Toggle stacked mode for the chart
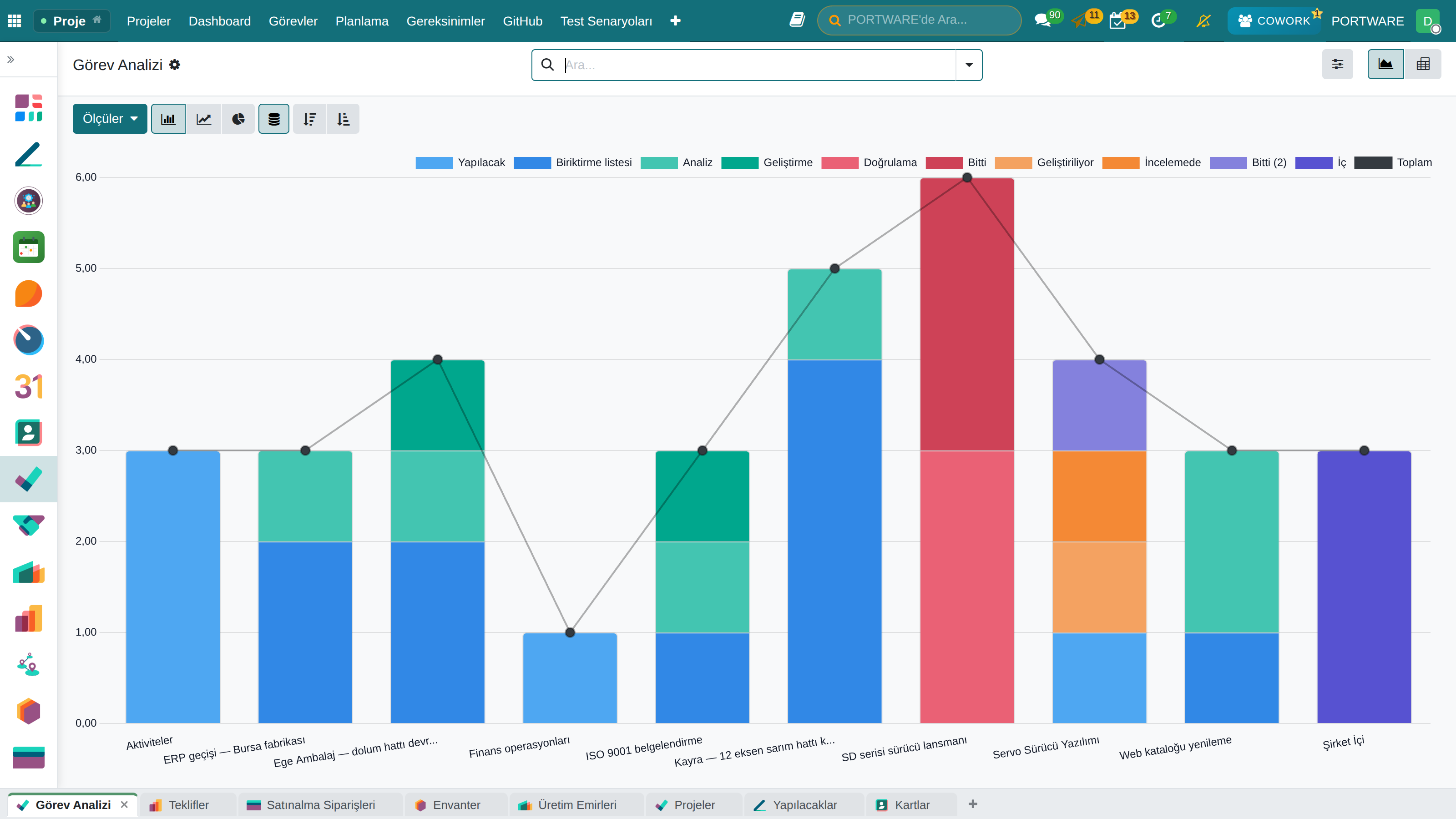The height and width of the screenshot is (819, 1456). point(274,119)
